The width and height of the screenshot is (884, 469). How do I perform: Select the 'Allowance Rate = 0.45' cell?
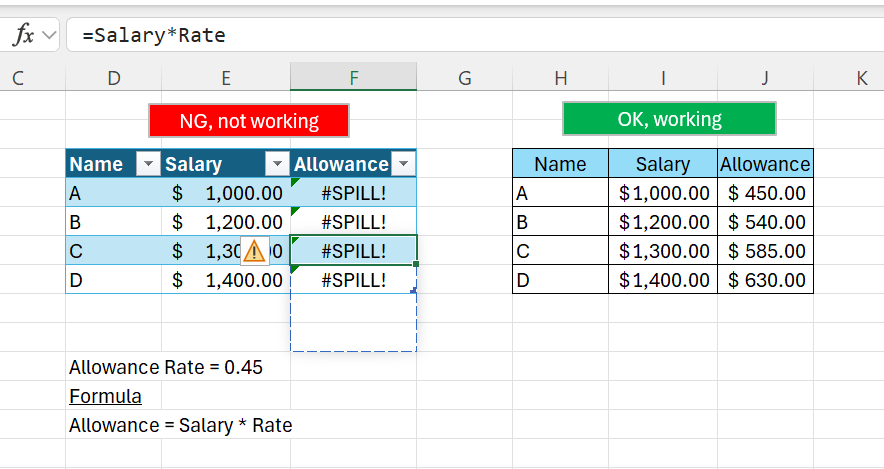166,367
